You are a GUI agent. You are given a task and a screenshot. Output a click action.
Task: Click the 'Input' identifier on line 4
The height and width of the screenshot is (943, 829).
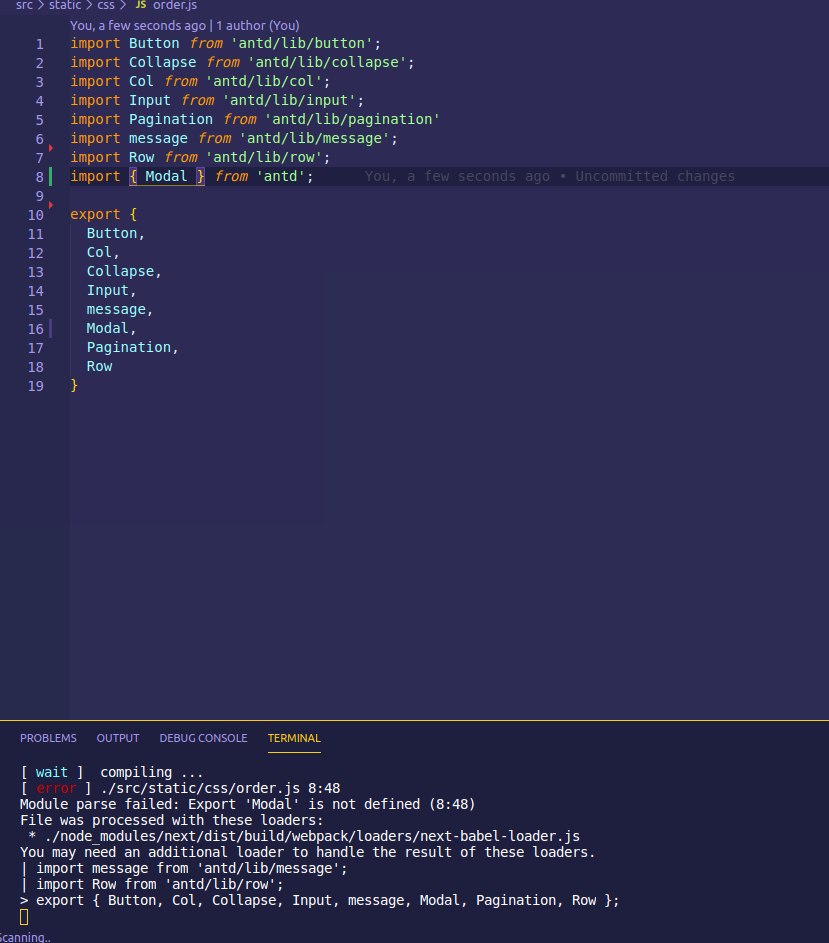tap(150, 100)
